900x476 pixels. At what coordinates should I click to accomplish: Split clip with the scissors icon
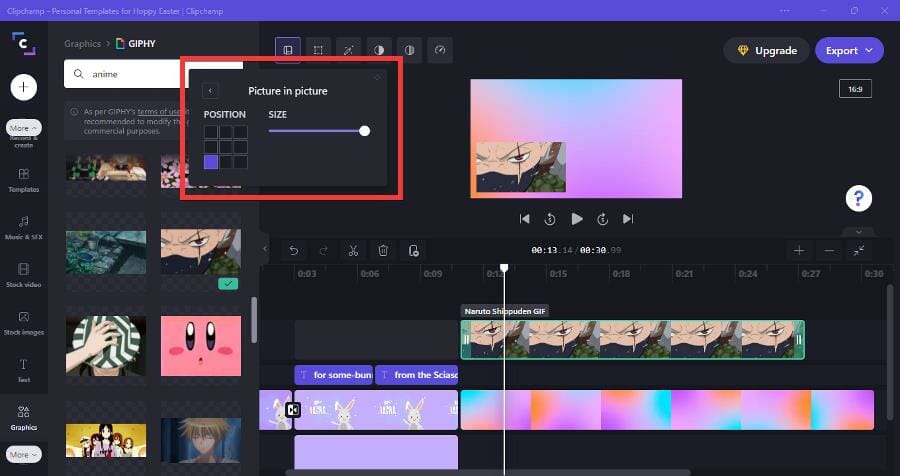pyautogui.click(x=353, y=250)
